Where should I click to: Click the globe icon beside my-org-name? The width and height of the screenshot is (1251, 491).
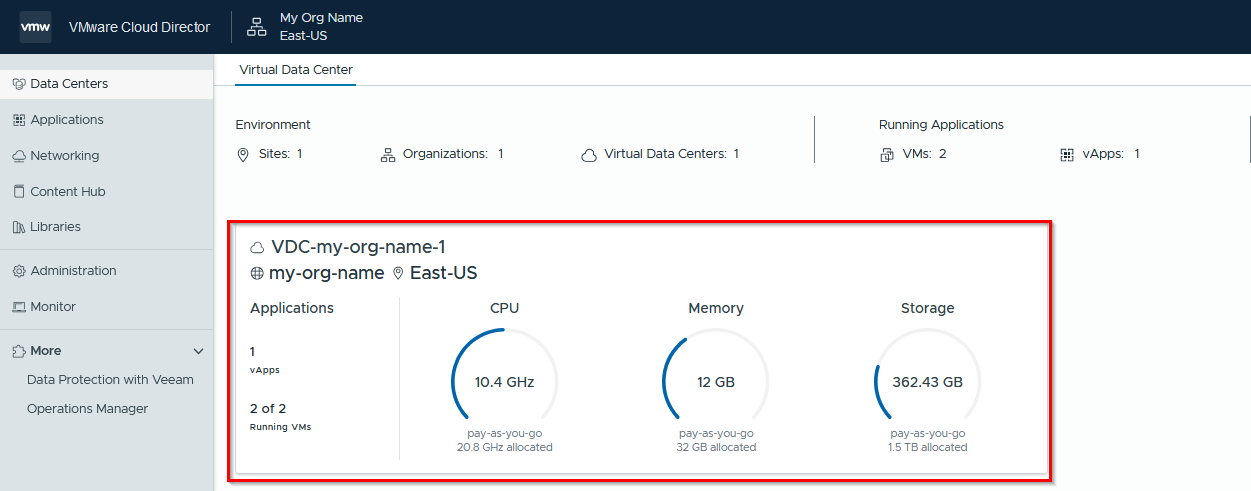click(x=257, y=273)
